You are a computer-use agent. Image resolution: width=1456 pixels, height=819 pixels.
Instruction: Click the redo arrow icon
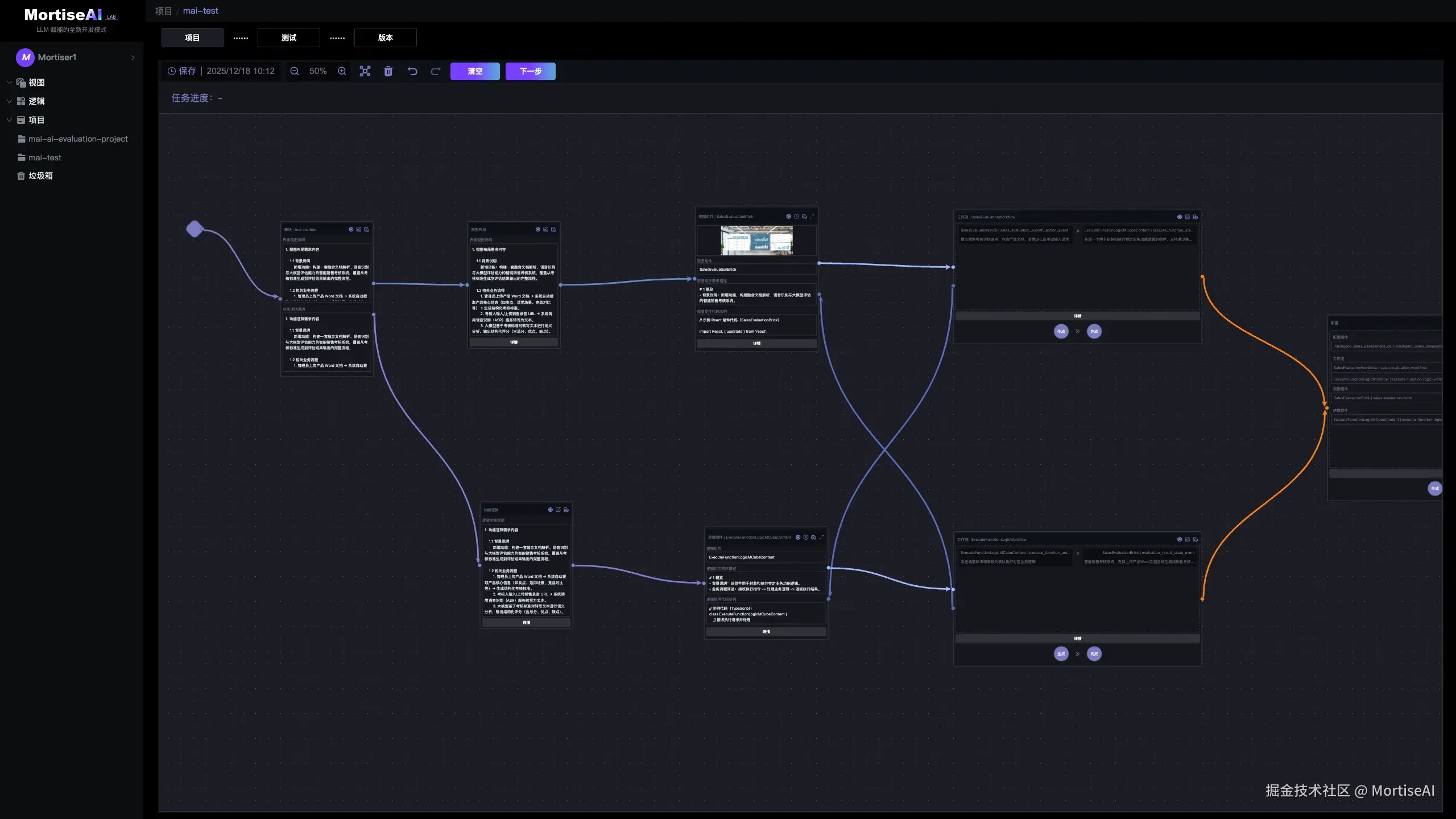click(x=436, y=71)
